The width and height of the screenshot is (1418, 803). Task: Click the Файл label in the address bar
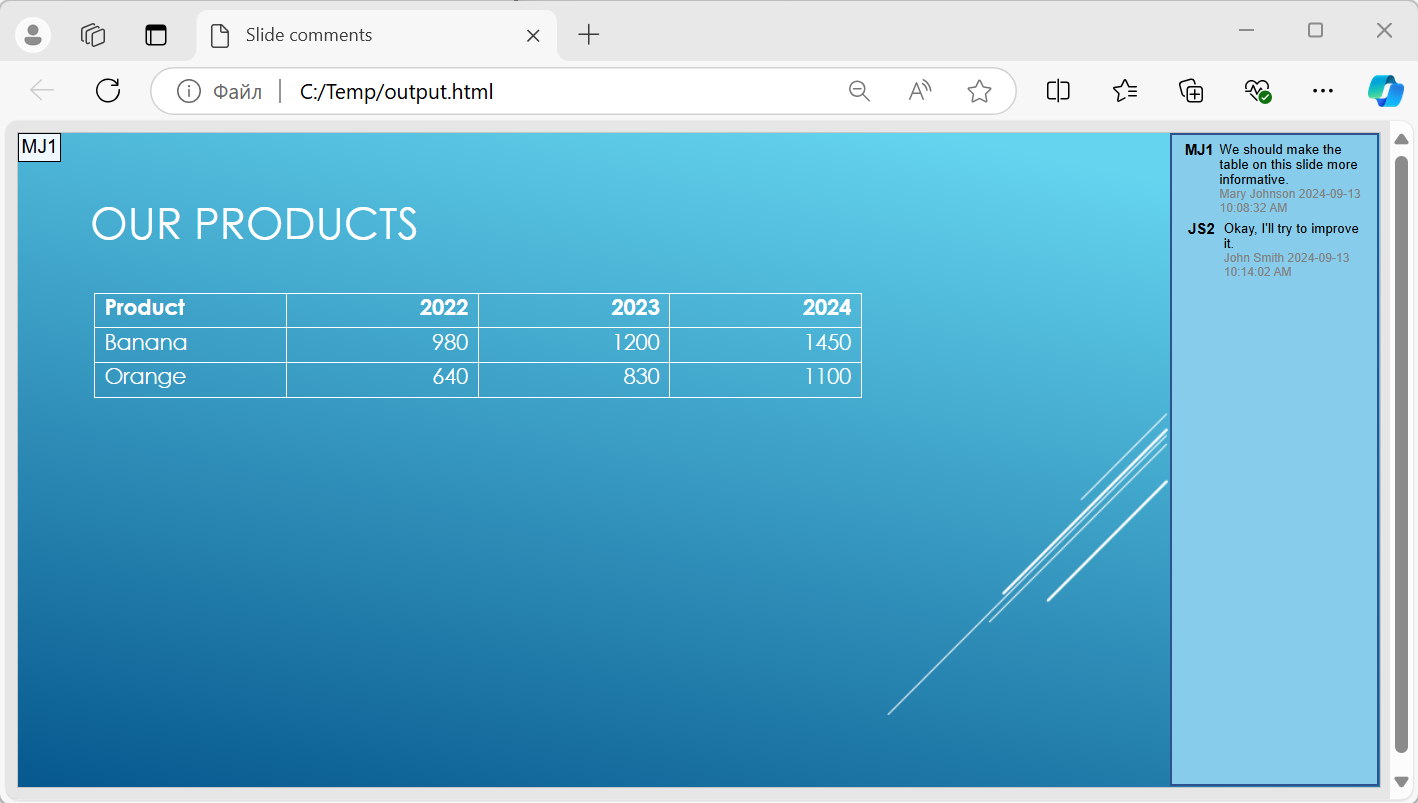[x=237, y=91]
